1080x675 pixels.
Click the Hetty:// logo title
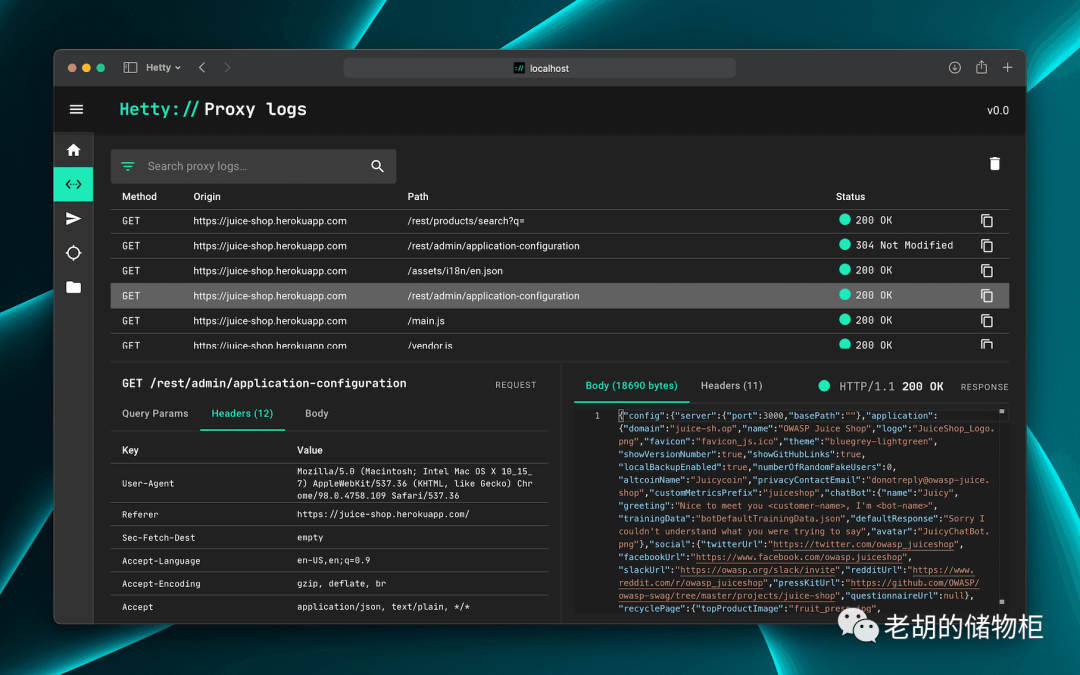(159, 110)
